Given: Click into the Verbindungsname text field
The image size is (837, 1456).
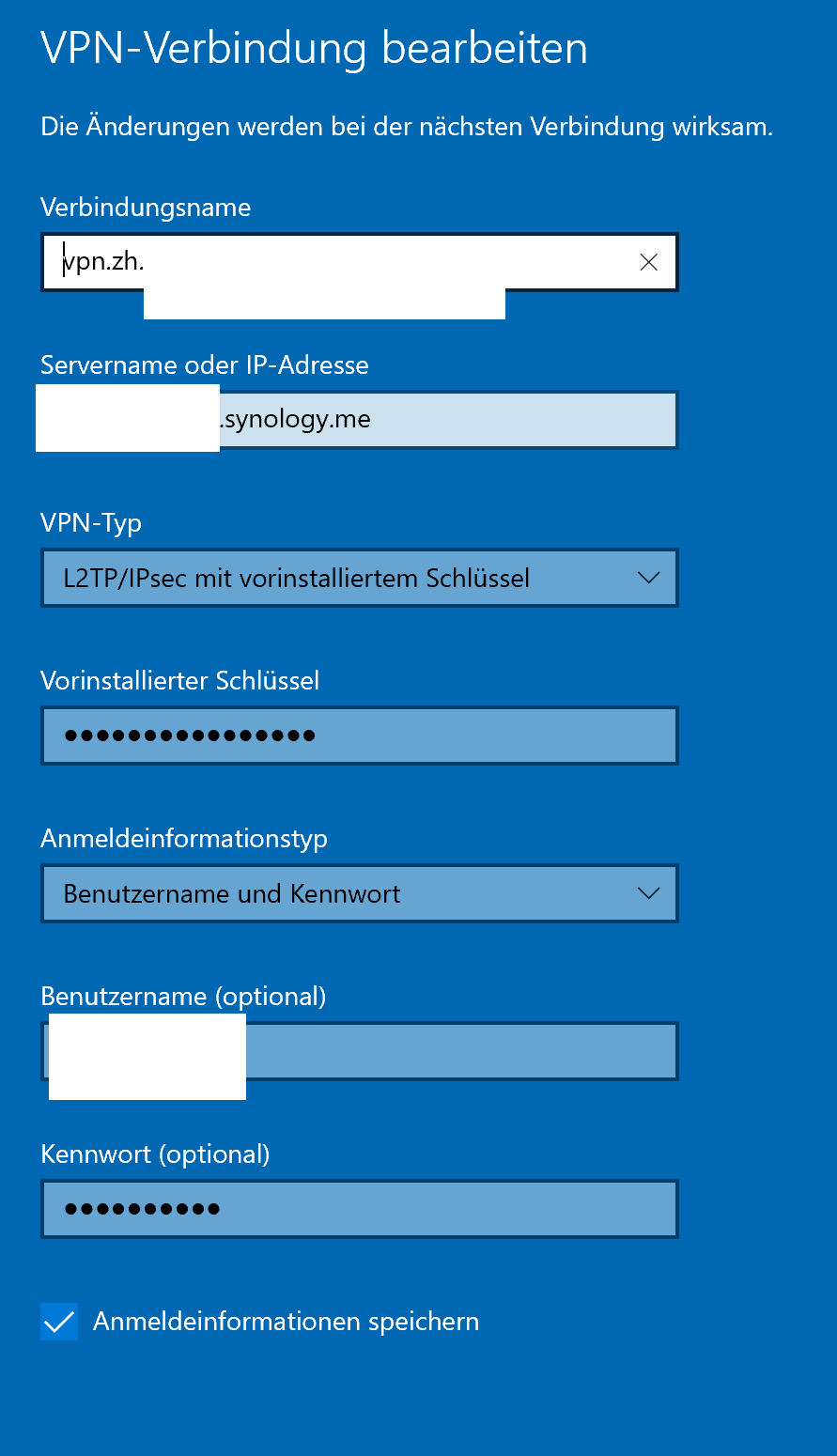Looking at the screenshot, I should [376, 261].
